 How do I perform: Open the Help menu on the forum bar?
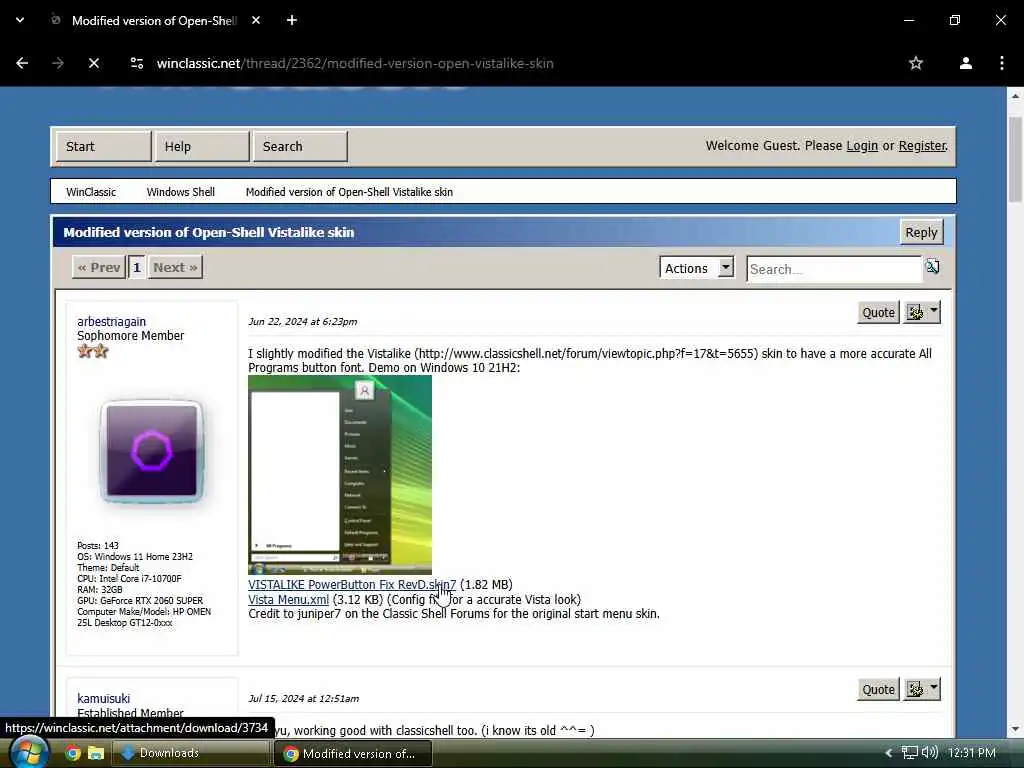tap(202, 146)
